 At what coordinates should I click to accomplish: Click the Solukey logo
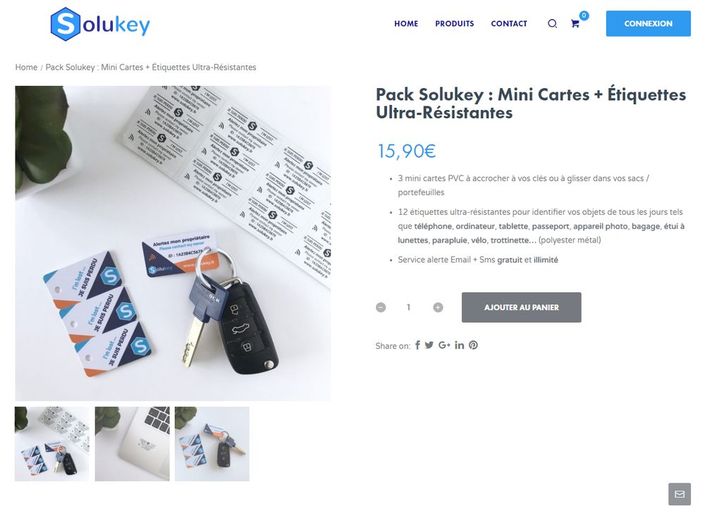pyautogui.click(x=100, y=24)
